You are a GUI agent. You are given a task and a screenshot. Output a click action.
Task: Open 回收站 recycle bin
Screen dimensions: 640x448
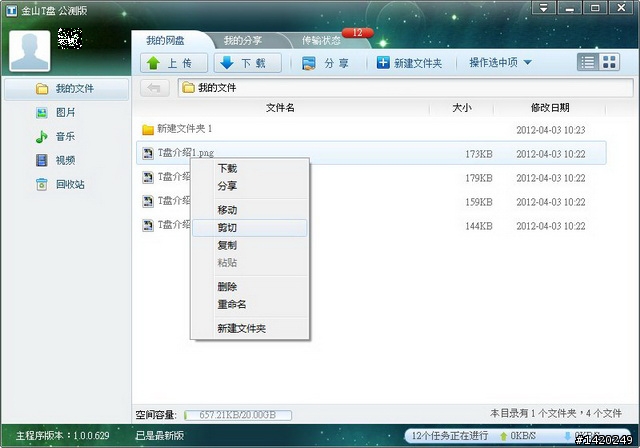(x=70, y=184)
